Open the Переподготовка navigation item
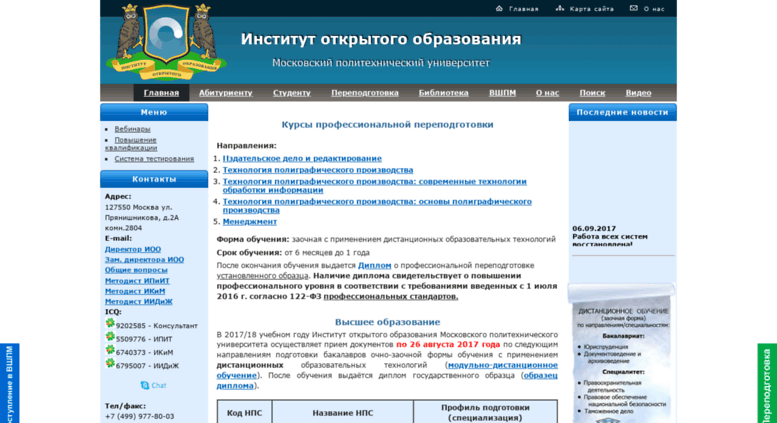 point(365,93)
